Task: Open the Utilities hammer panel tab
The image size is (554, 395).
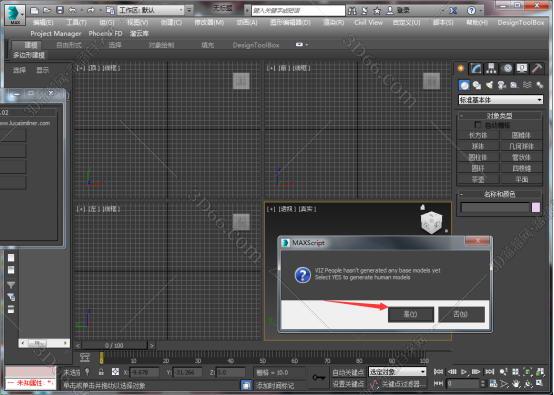Action: [537, 68]
